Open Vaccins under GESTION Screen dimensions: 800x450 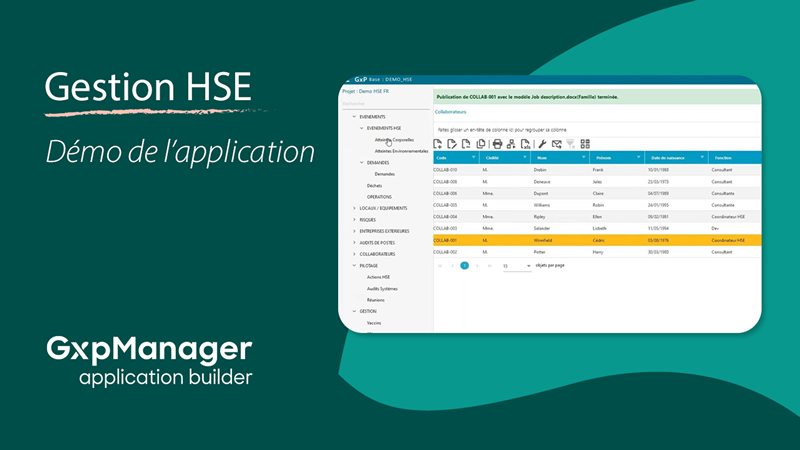pos(374,323)
